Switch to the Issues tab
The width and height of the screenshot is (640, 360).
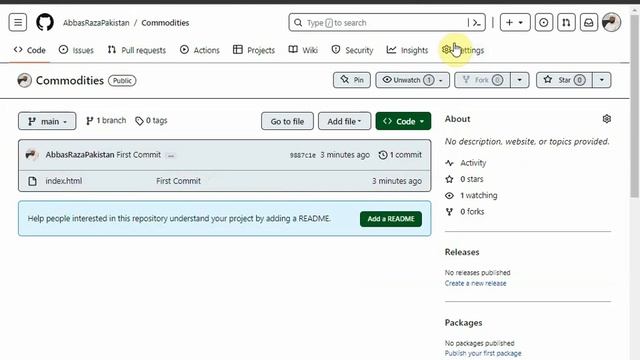76,50
